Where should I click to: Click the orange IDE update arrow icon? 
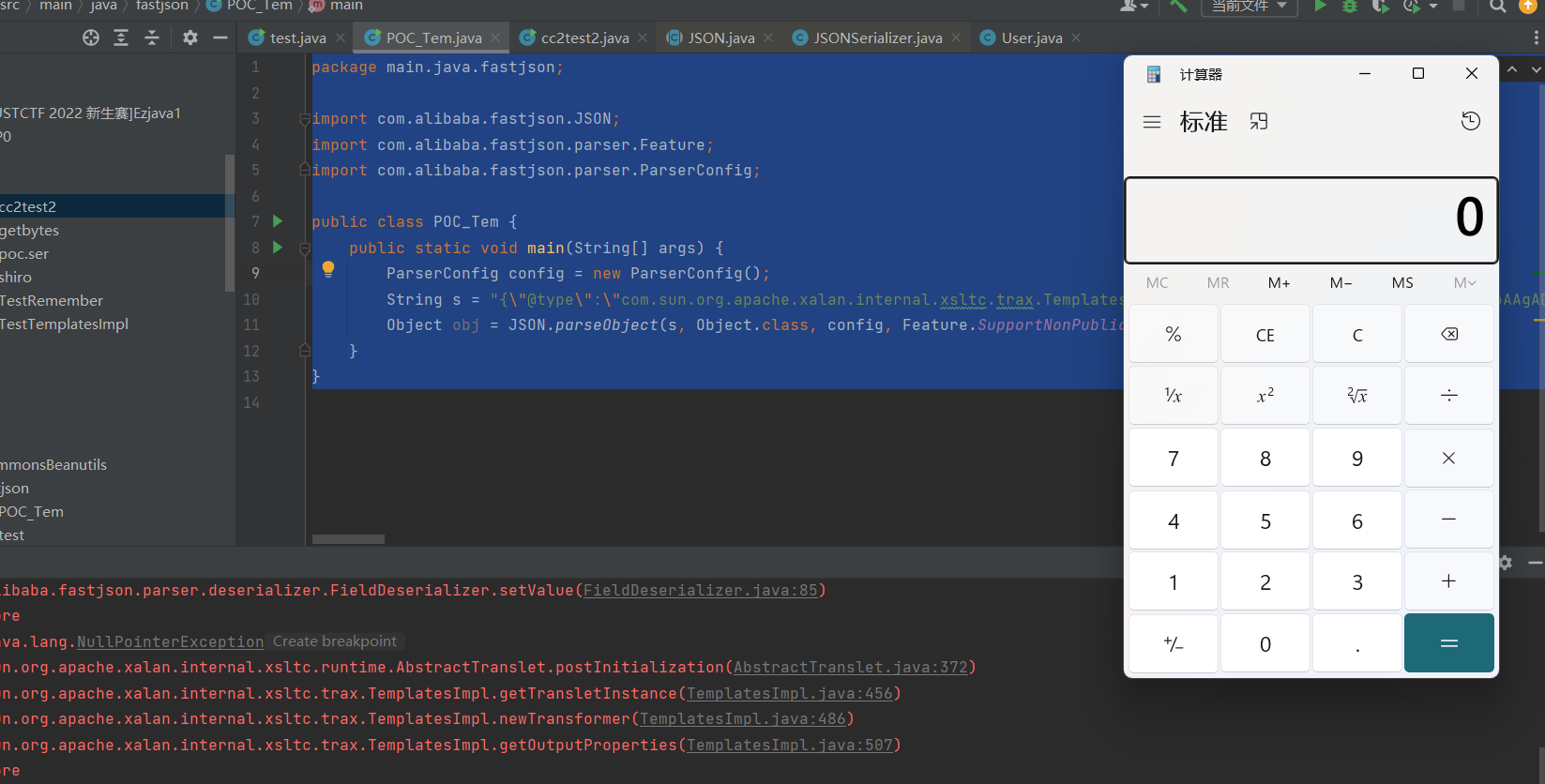1527,5
